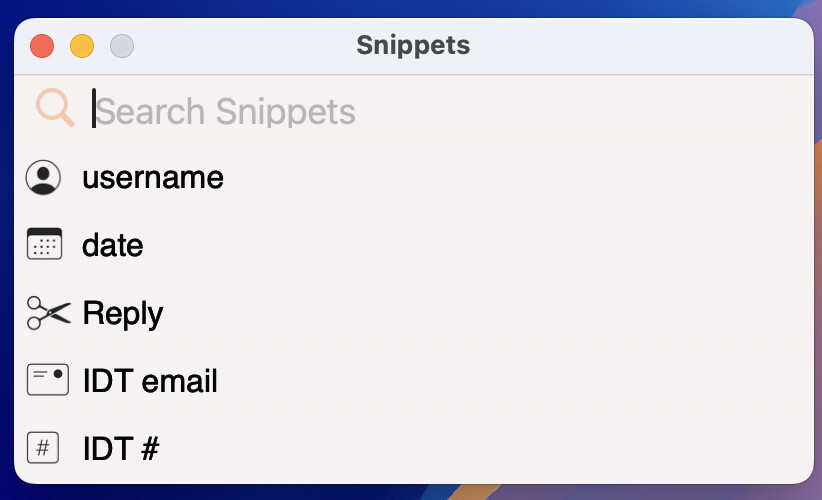Open the IDT email snippet
The width and height of the screenshot is (822, 500).
tap(150, 381)
